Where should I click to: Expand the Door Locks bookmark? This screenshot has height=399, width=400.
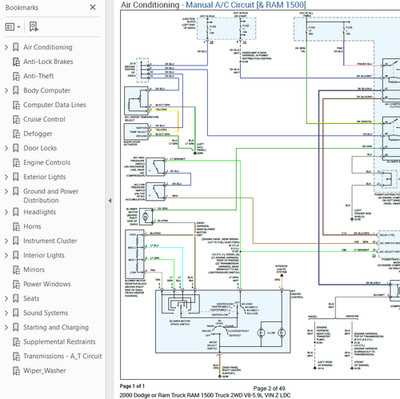click(x=6, y=148)
